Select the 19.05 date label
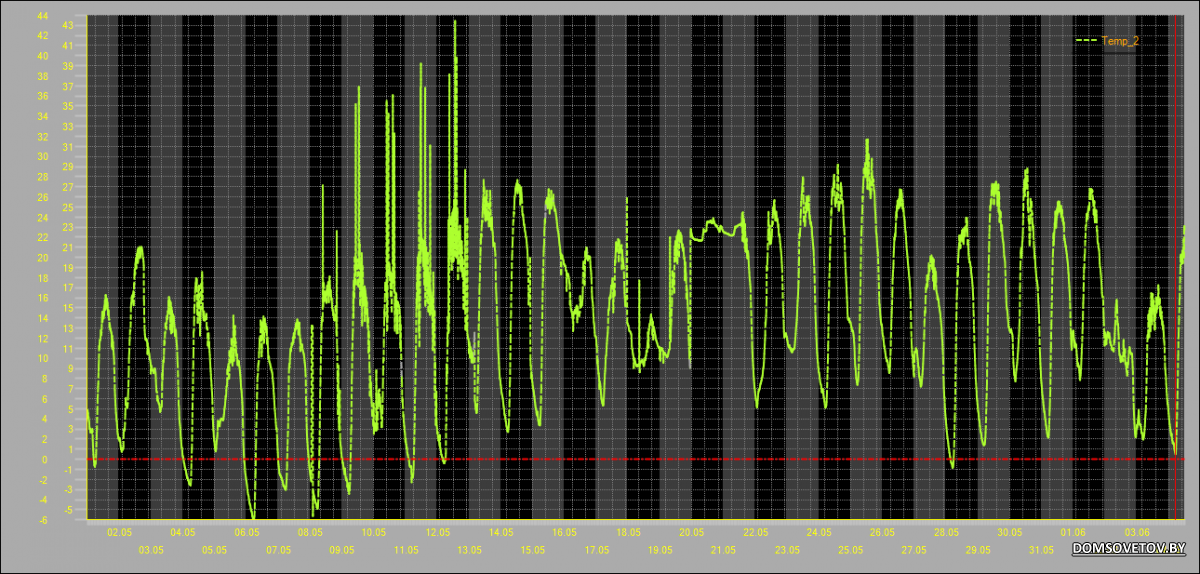The width and height of the screenshot is (1200, 574). 660,550
